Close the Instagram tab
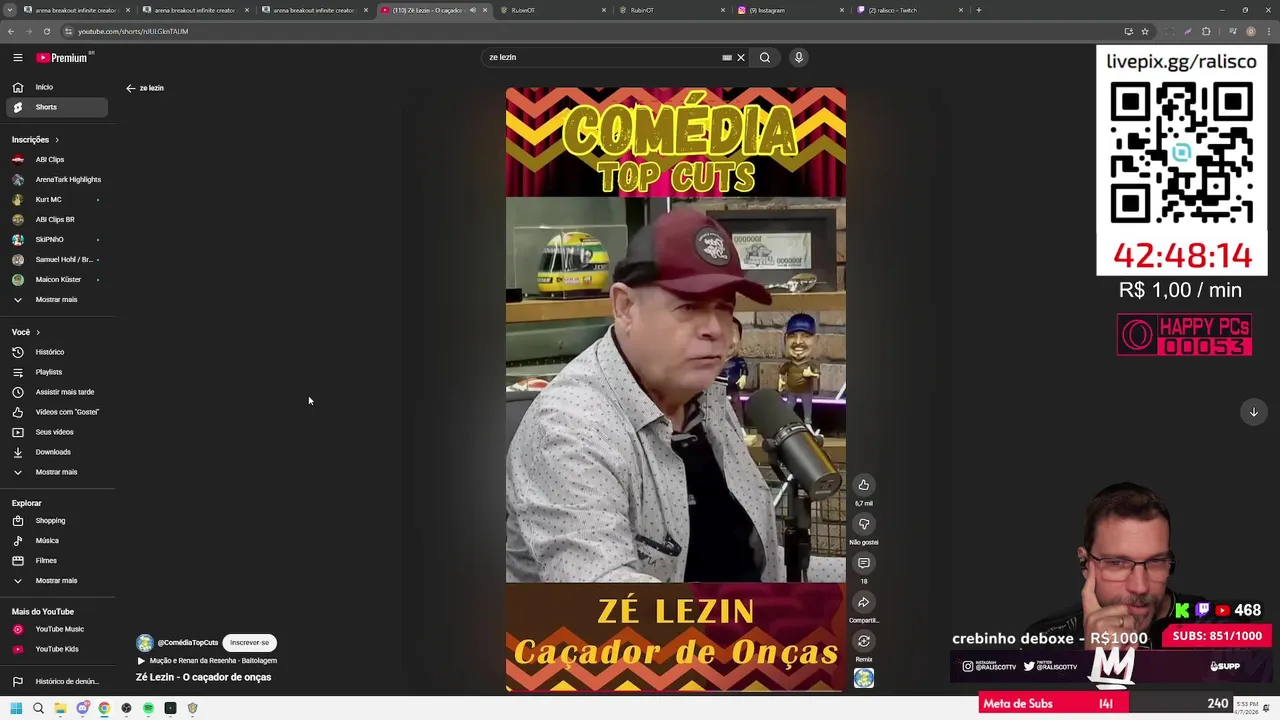 point(842,10)
